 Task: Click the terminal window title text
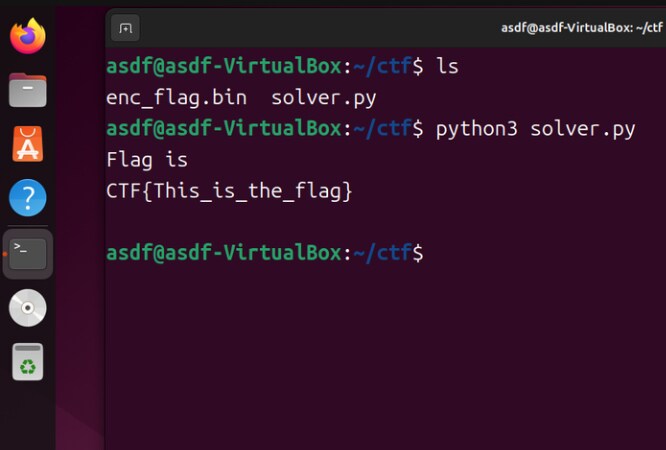(582, 28)
